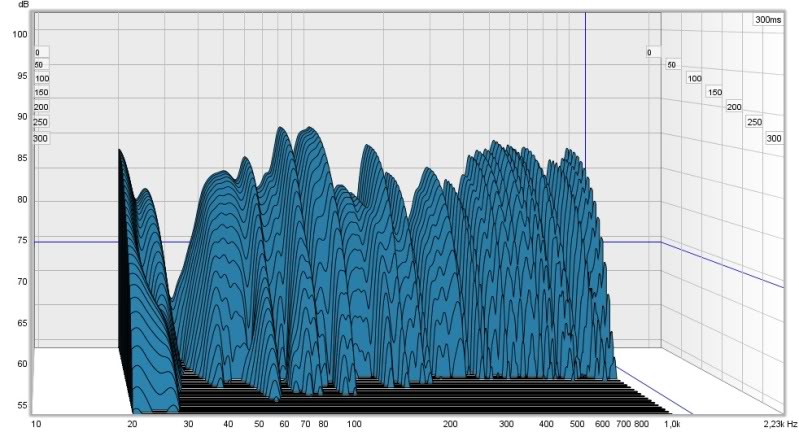
Task: Click the tallest waterfall peak near 60 Hz
Action: pyautogui.click(x=281, y=128)
